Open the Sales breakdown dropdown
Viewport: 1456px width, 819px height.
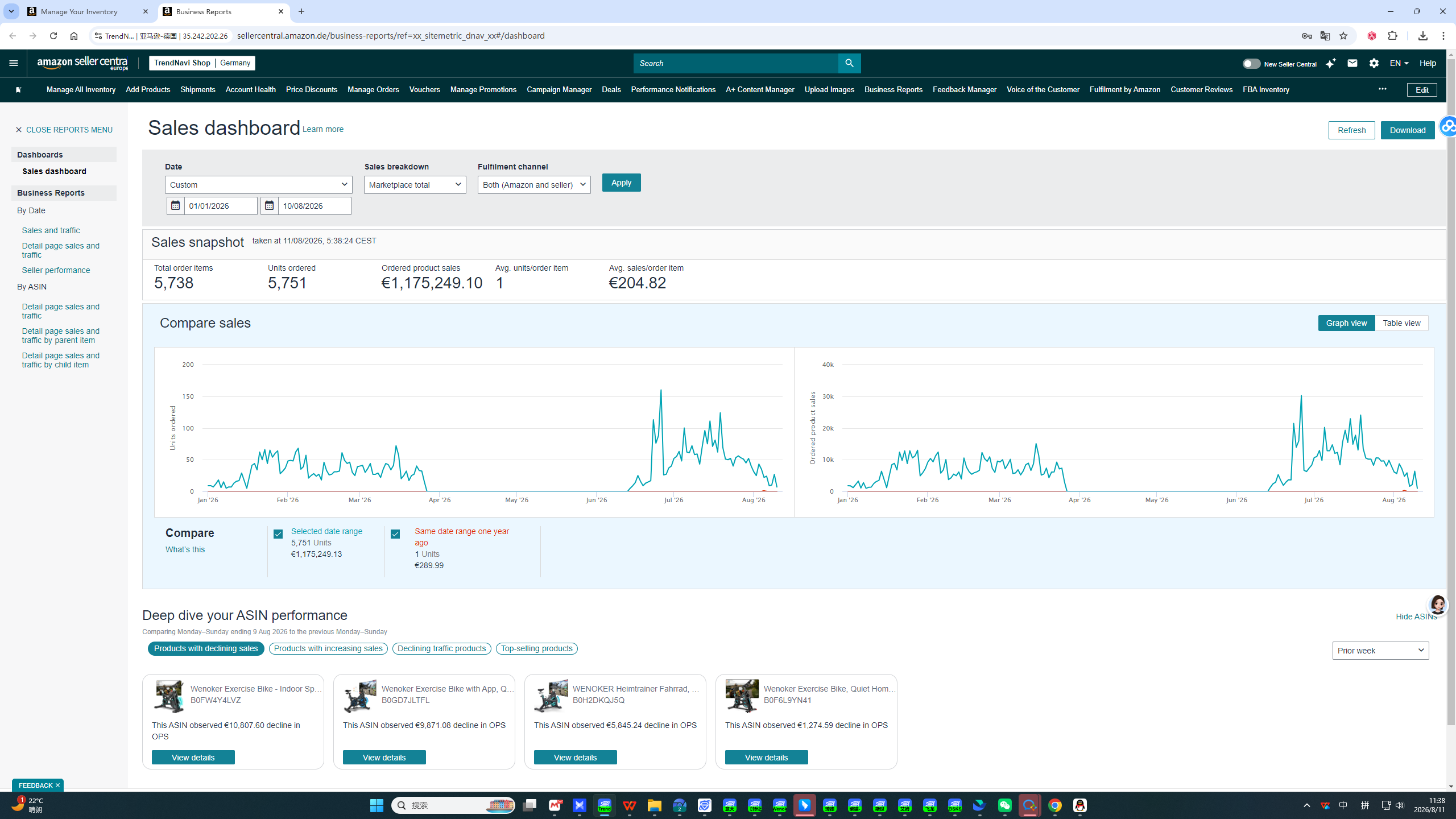point(415,185)
